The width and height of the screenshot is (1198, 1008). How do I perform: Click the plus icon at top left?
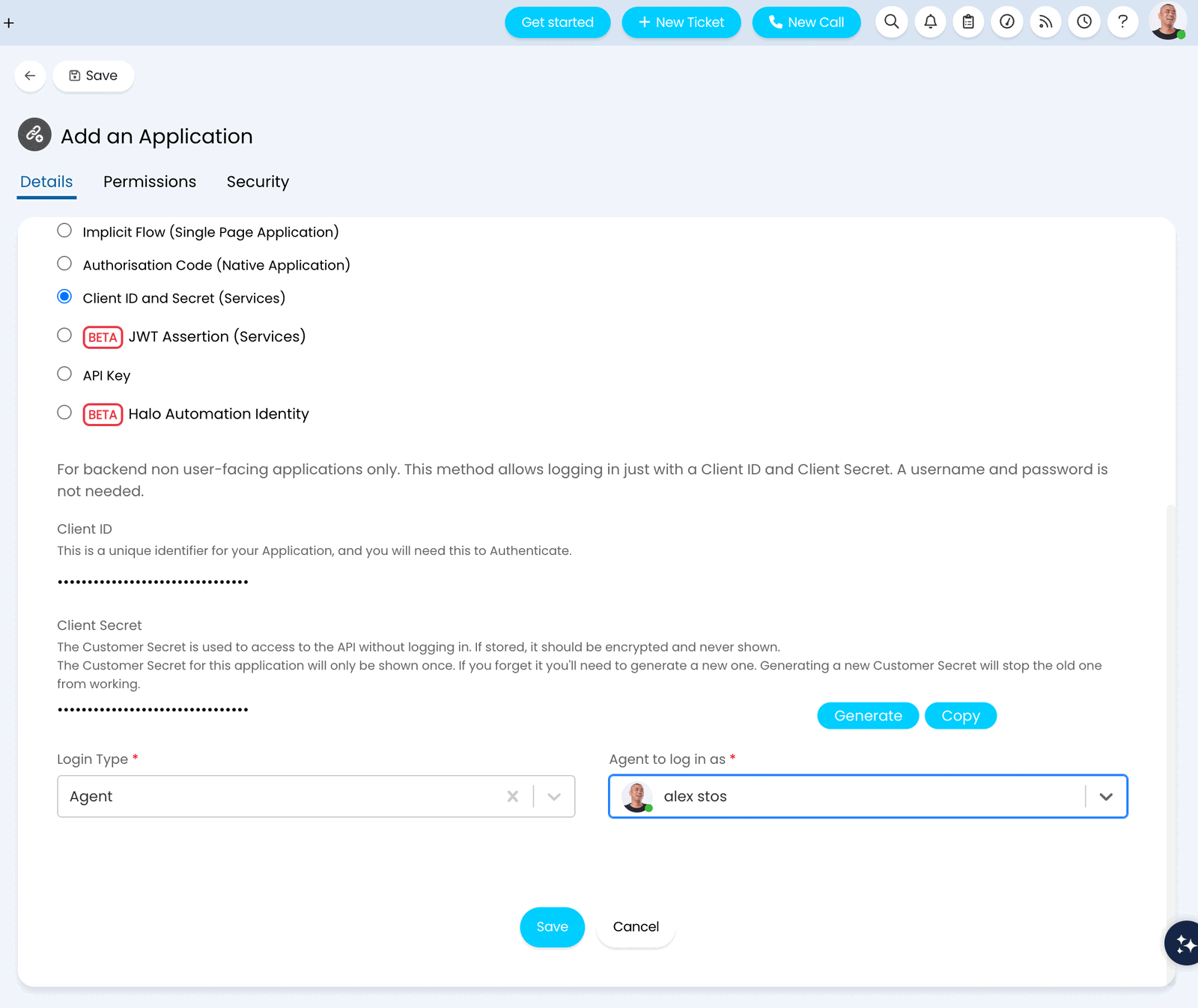pyautogui.click(x=9, y=22)
